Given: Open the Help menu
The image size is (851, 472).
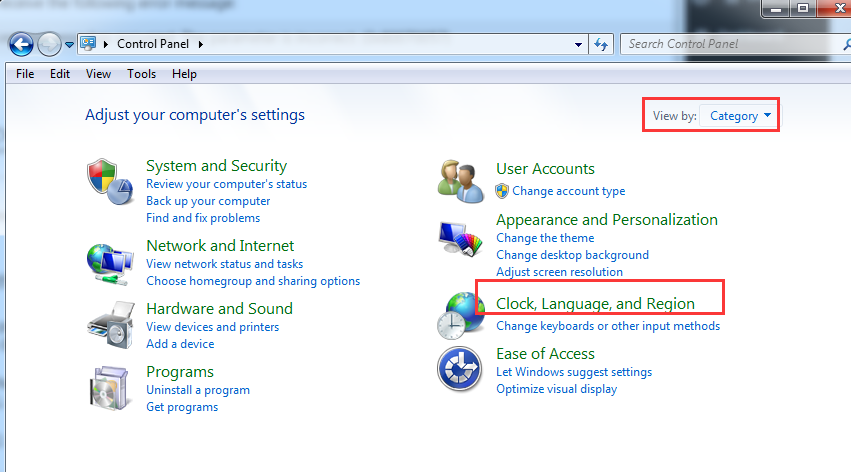Looking at the screenshot, I should pyautogui.click(x=184, y=74).
